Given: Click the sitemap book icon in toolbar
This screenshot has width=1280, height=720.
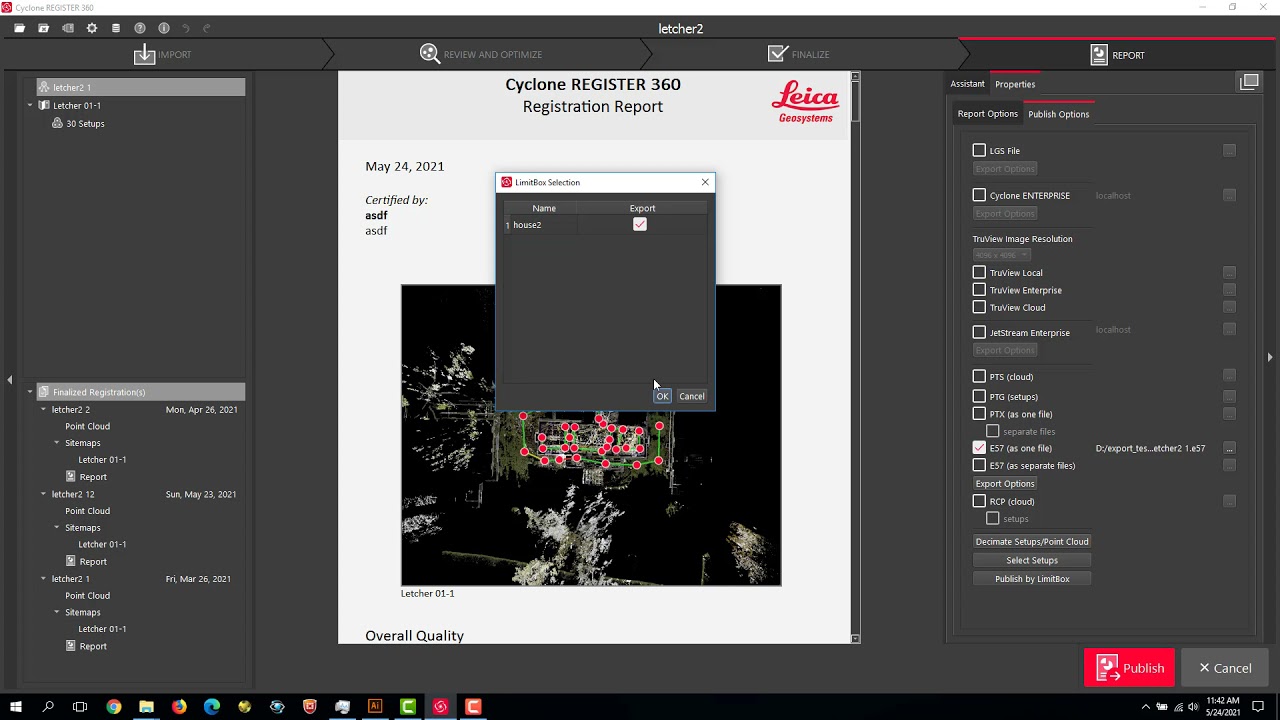Looking at the screenshot, I should (67, 28).
